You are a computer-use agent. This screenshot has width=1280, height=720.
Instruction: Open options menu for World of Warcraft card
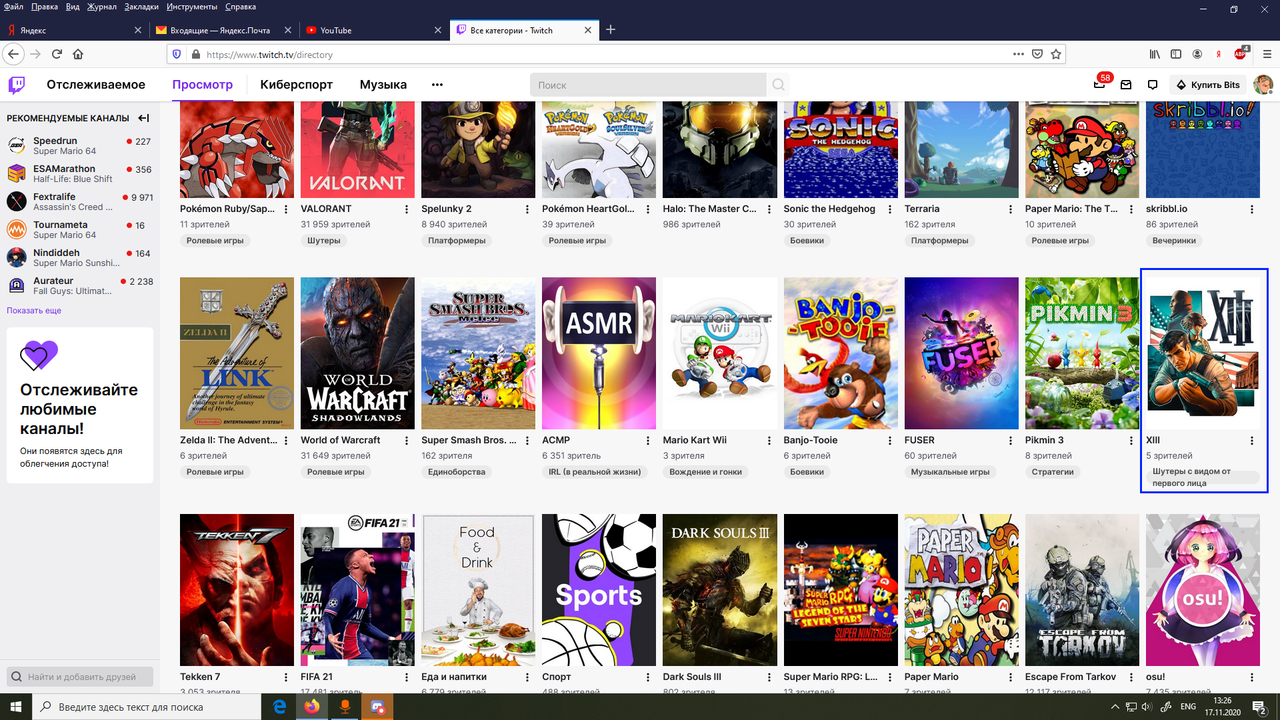(x=407, y=440)
